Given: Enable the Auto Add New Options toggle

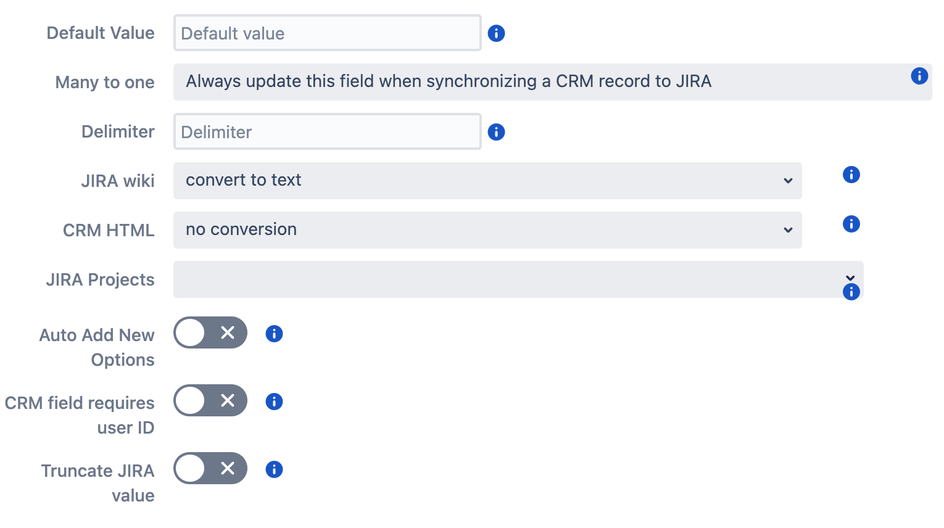Looking at the screenshot, I should coord(210,333).
